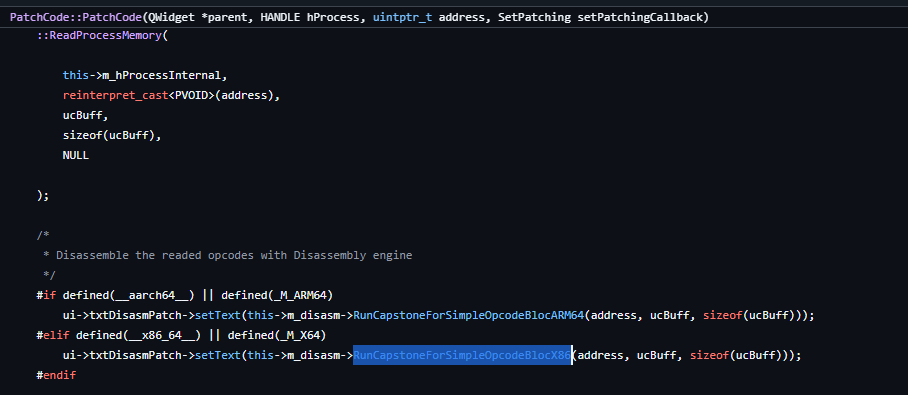Click the PatchCode::PatchCode sticky function header

pos(359,17)
